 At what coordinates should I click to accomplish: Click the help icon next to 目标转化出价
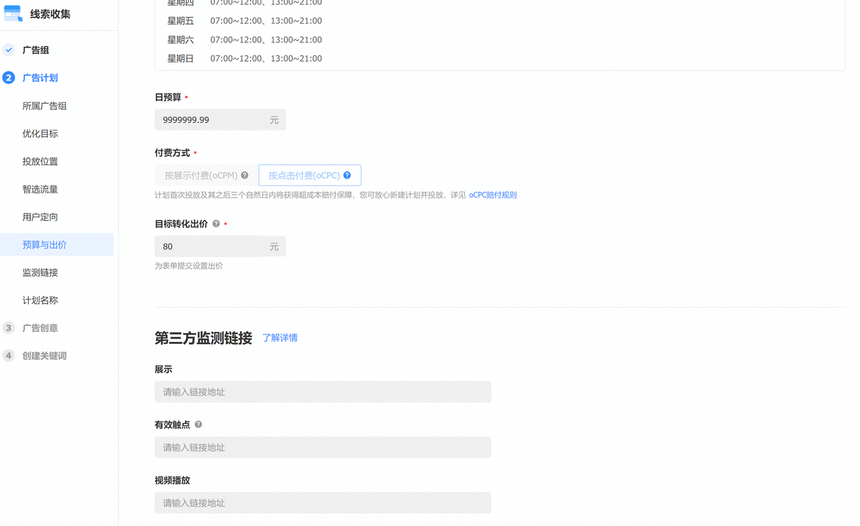[x=216, y=224]
